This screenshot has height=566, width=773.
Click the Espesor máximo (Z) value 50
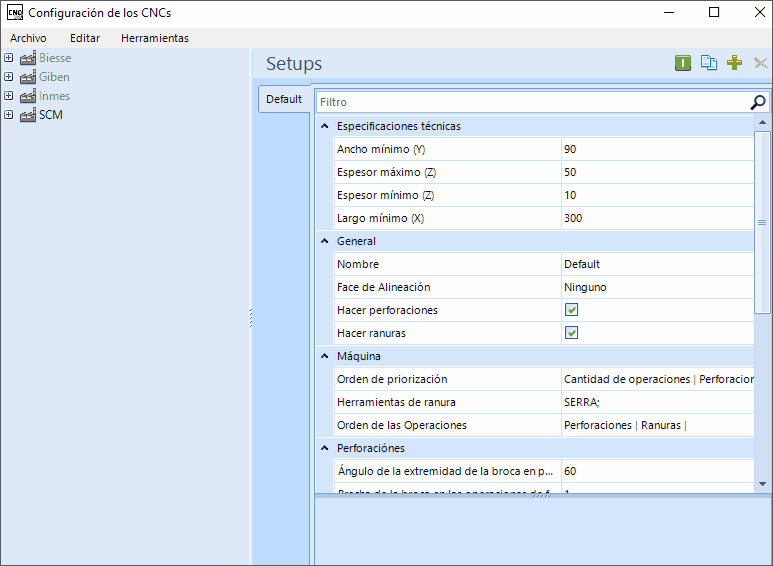pos(658,172)
